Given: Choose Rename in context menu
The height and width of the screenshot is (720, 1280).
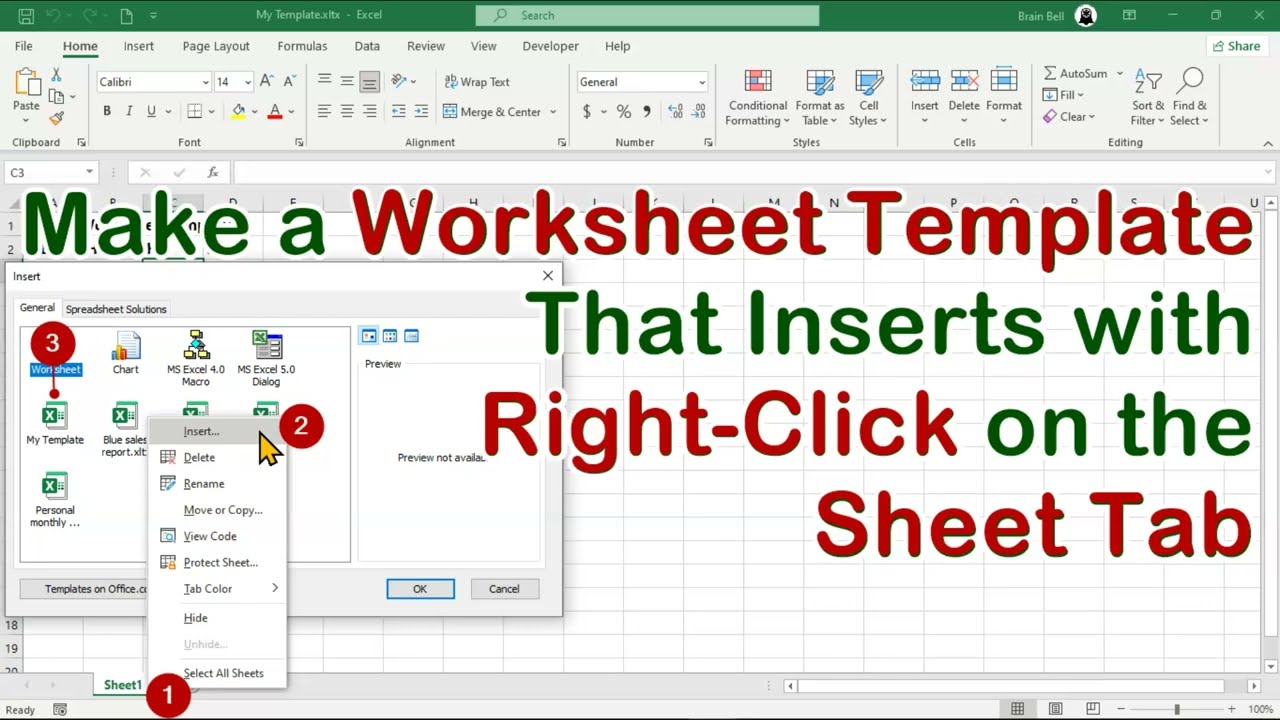Looking at the screenshot, I should (217, 484).
